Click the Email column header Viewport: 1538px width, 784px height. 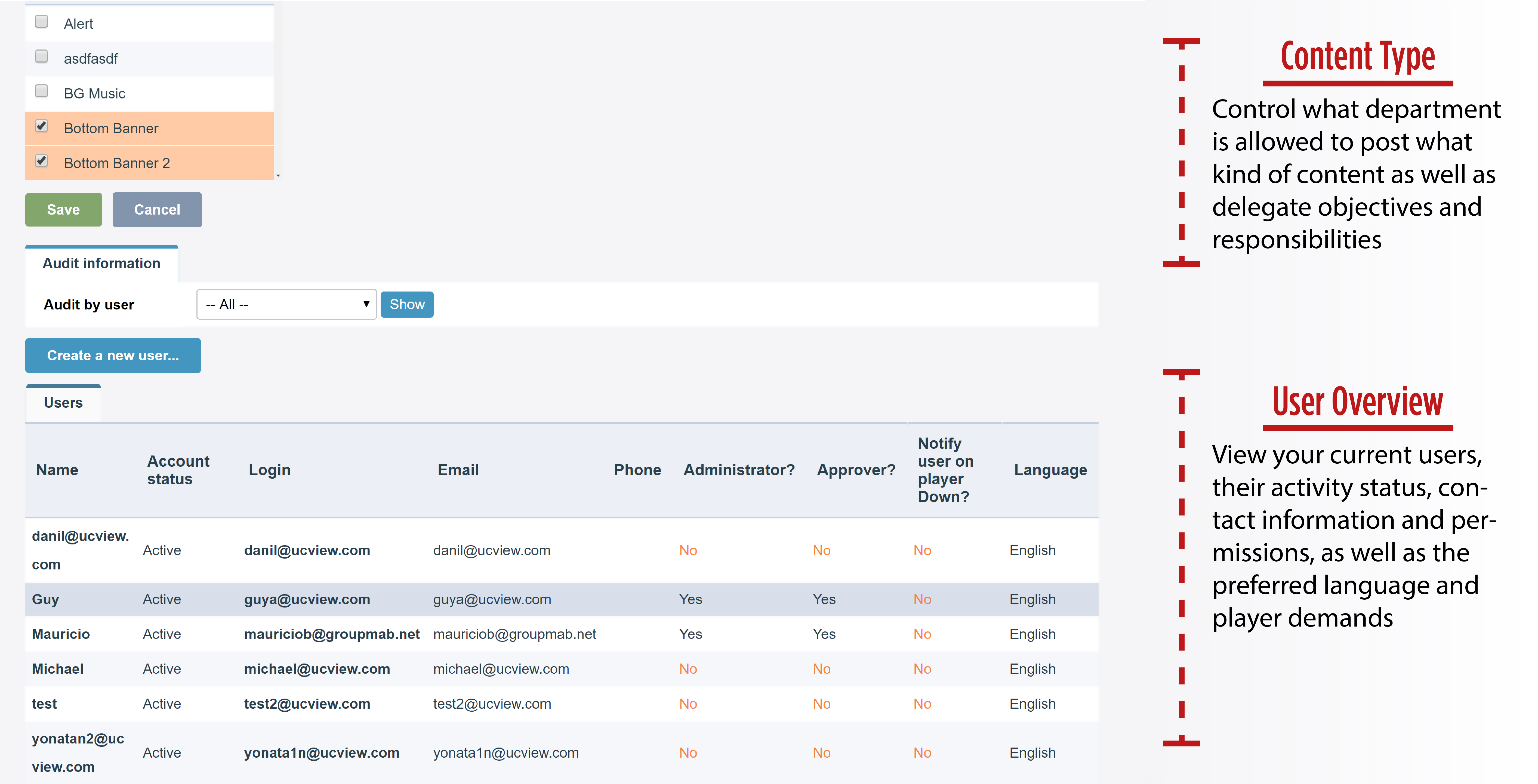(458, 470)
